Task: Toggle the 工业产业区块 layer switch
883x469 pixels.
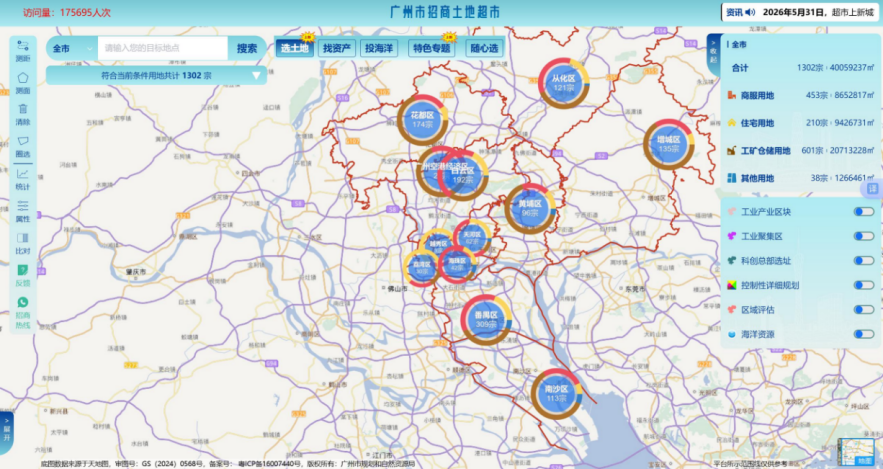Action: 864,212
